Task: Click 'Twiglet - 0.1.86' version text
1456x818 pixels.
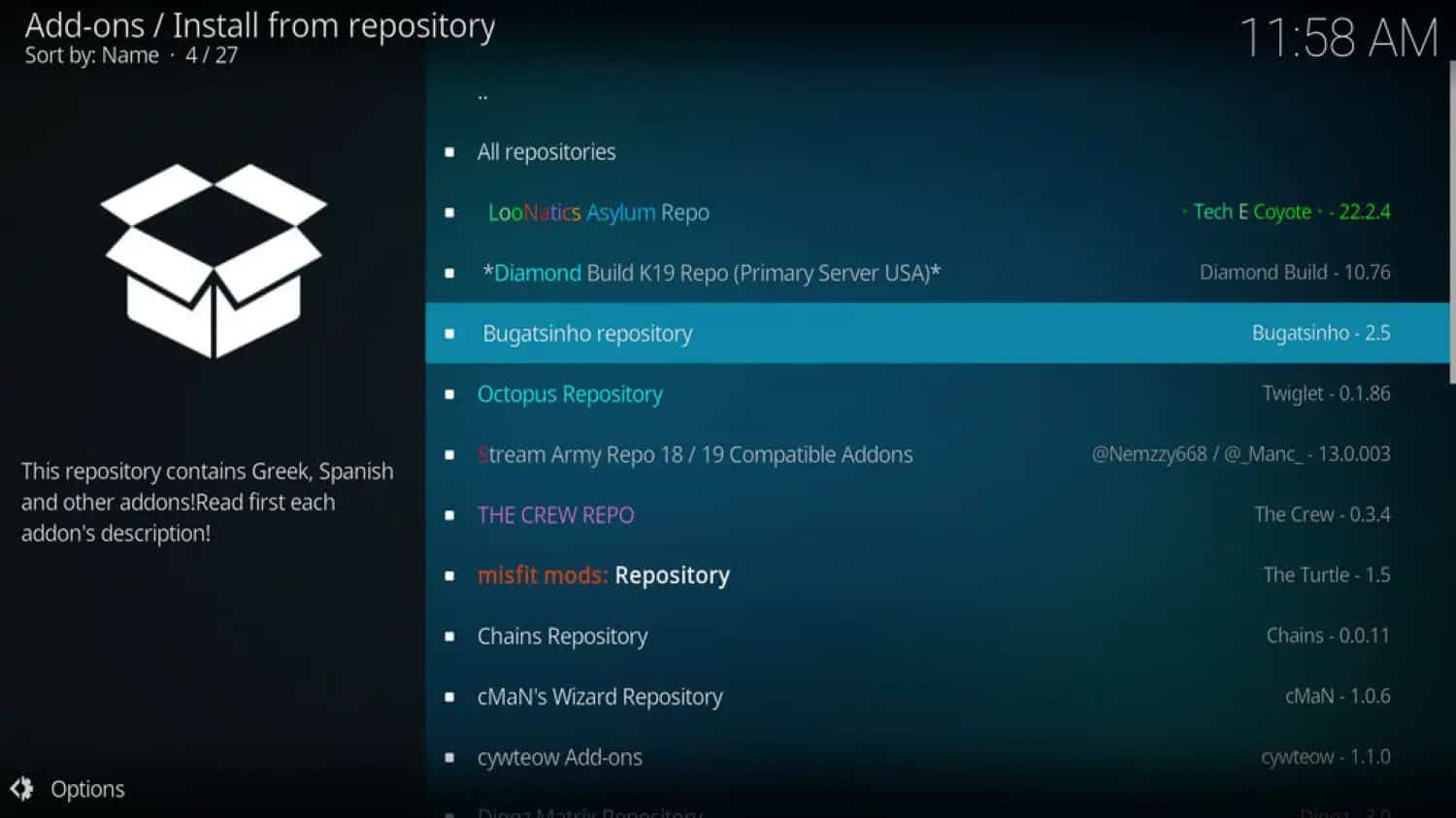Action: 1326,394
